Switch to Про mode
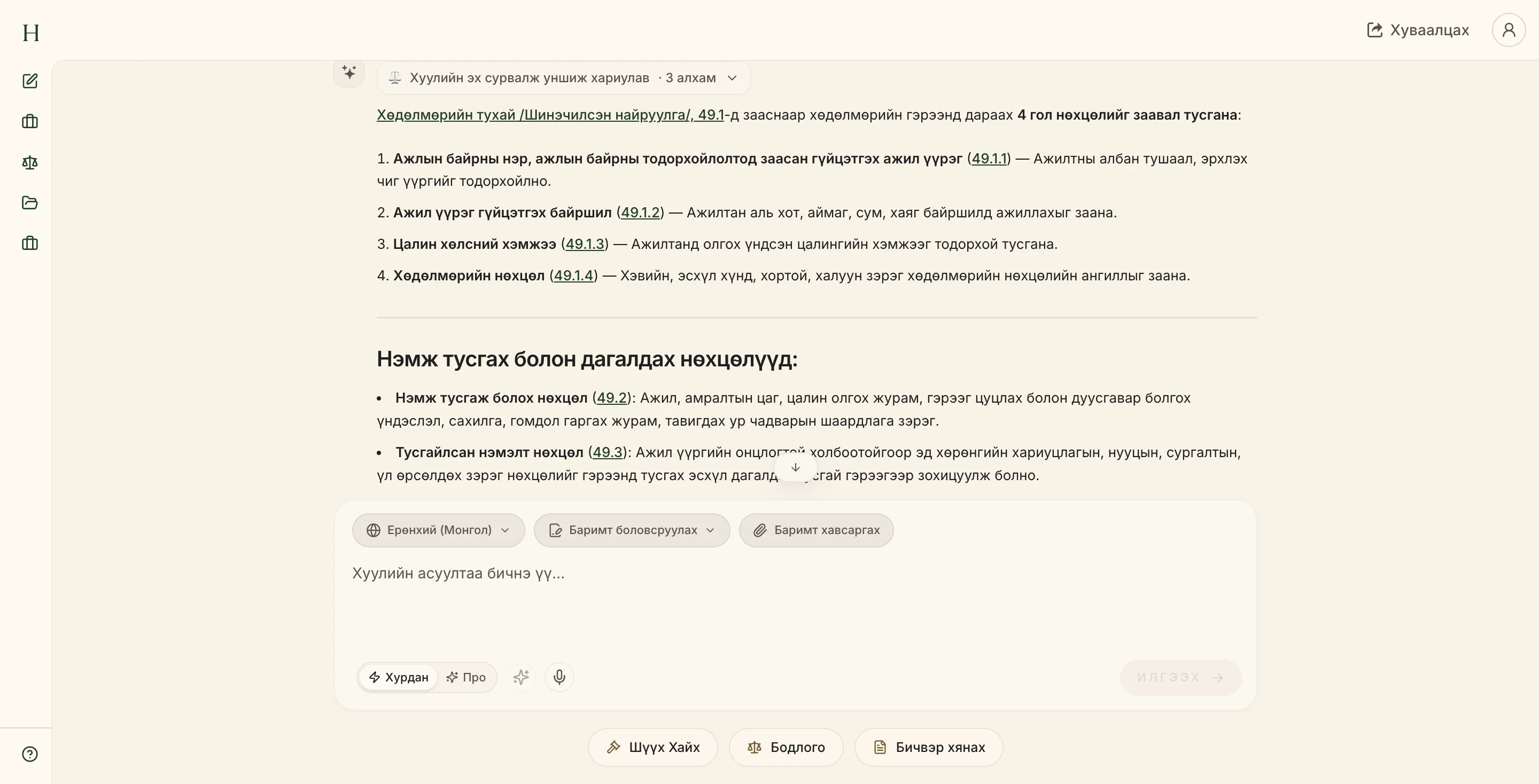This screenshot has width=1539, height=784. coord(466,677)
